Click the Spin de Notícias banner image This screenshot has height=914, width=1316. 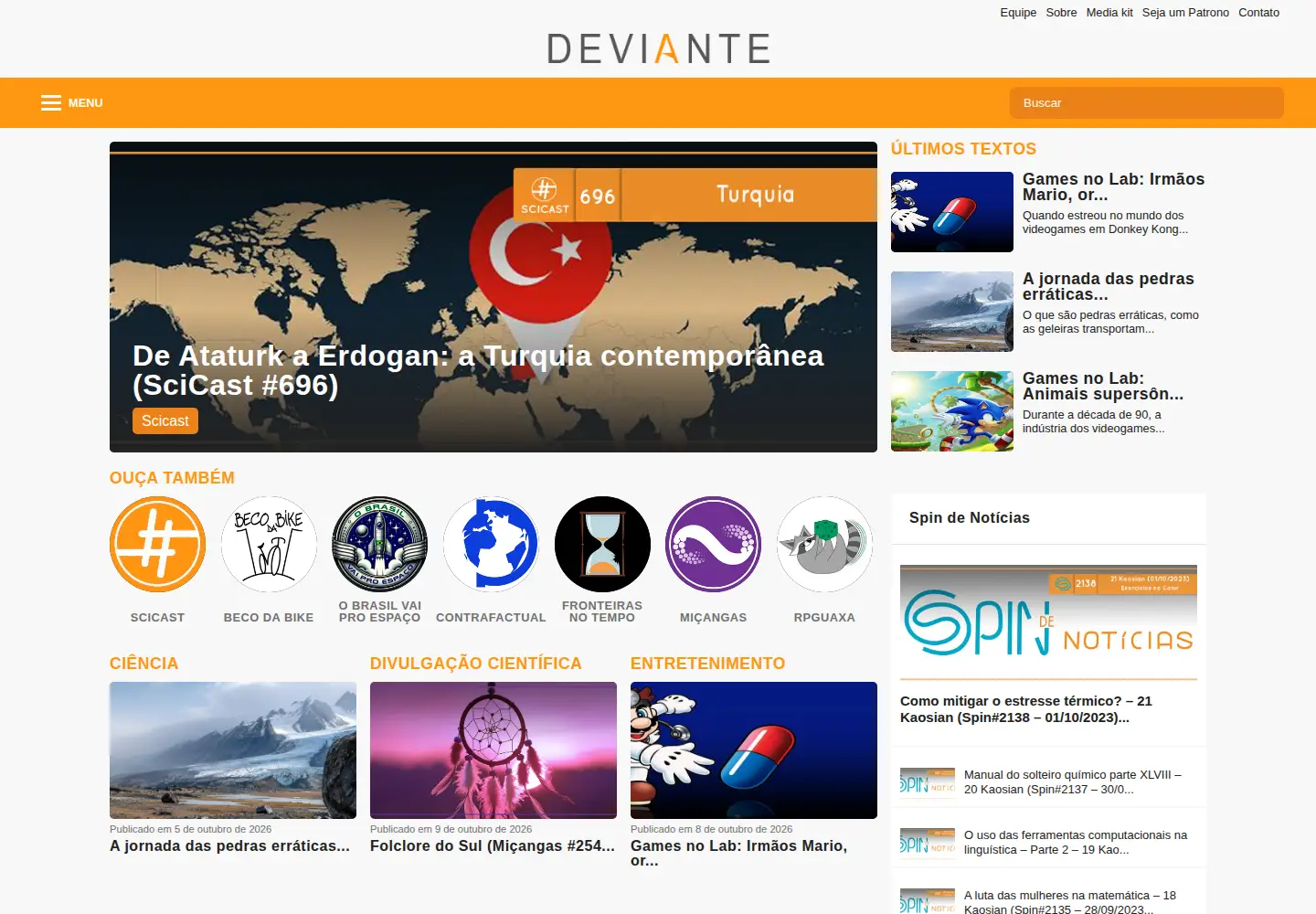[x=1048, y=622]
